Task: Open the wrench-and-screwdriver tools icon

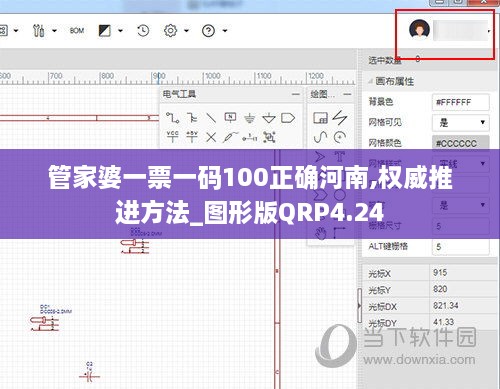Action: (x=39, y=31)
